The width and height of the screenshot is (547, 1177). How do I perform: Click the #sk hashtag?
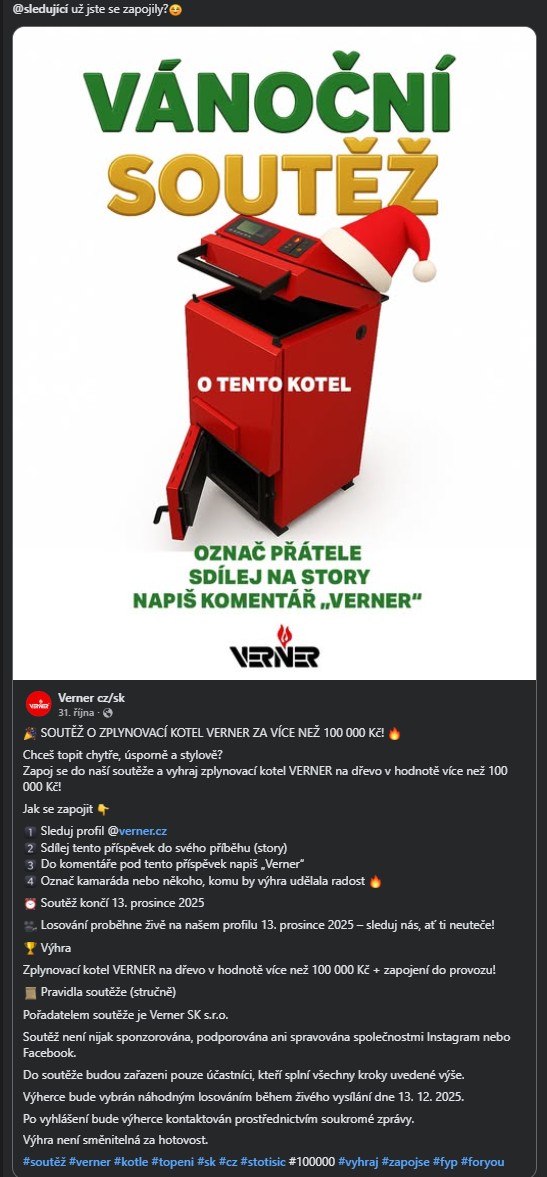tap(206, 1161)
